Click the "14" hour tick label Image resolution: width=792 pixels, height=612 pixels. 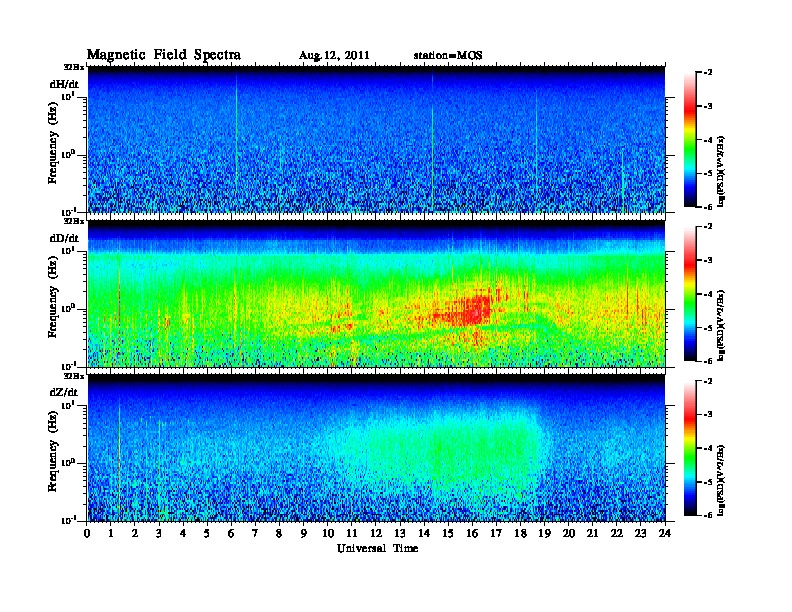click(x=424, y=533)
